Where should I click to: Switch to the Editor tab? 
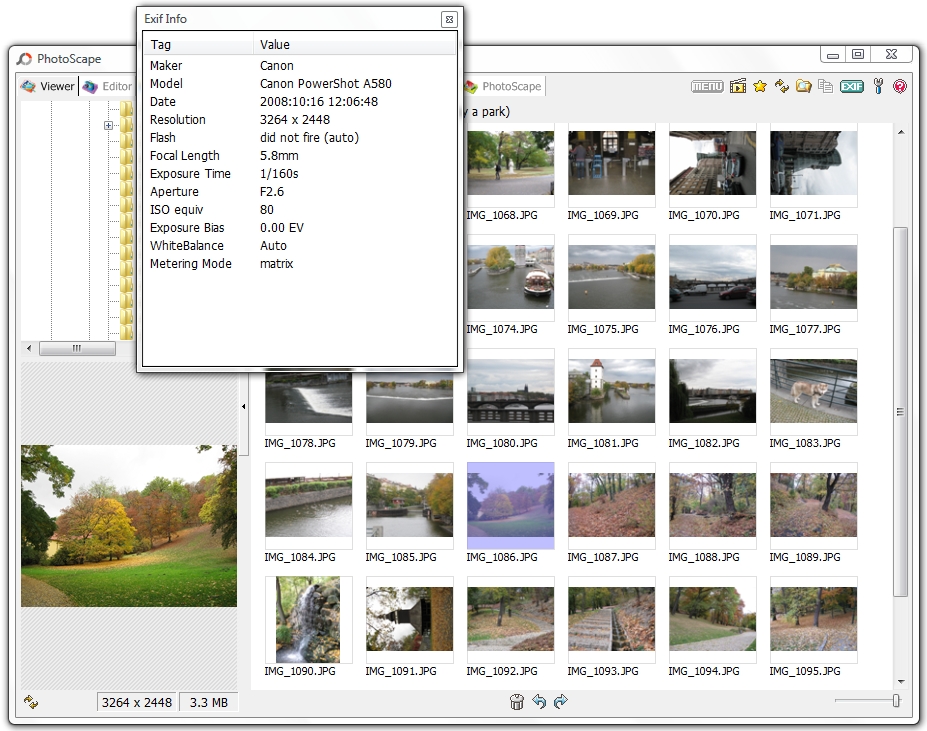(x=108, y=86)
